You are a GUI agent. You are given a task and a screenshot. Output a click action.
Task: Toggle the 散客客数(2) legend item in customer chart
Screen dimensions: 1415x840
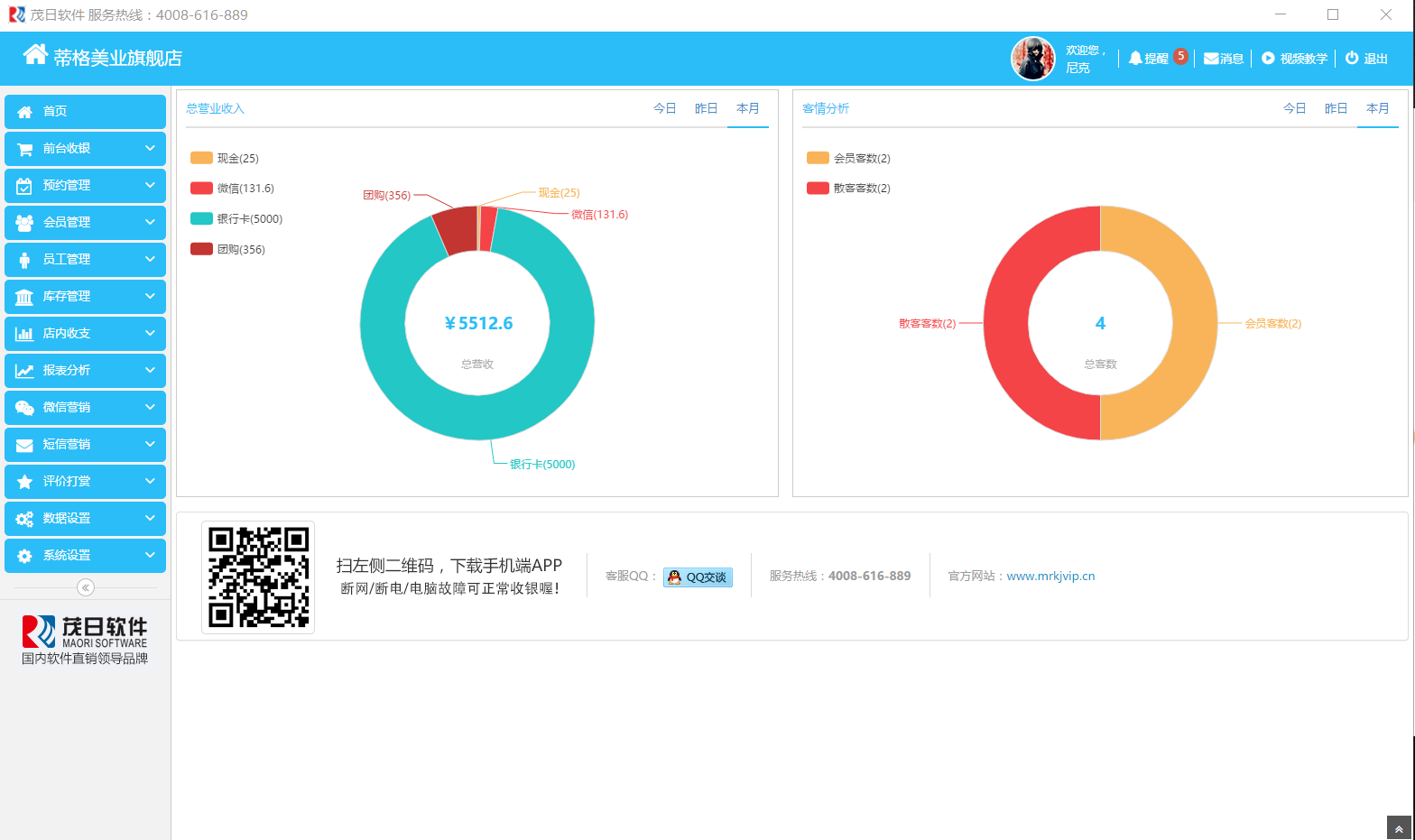click(849, 189)
